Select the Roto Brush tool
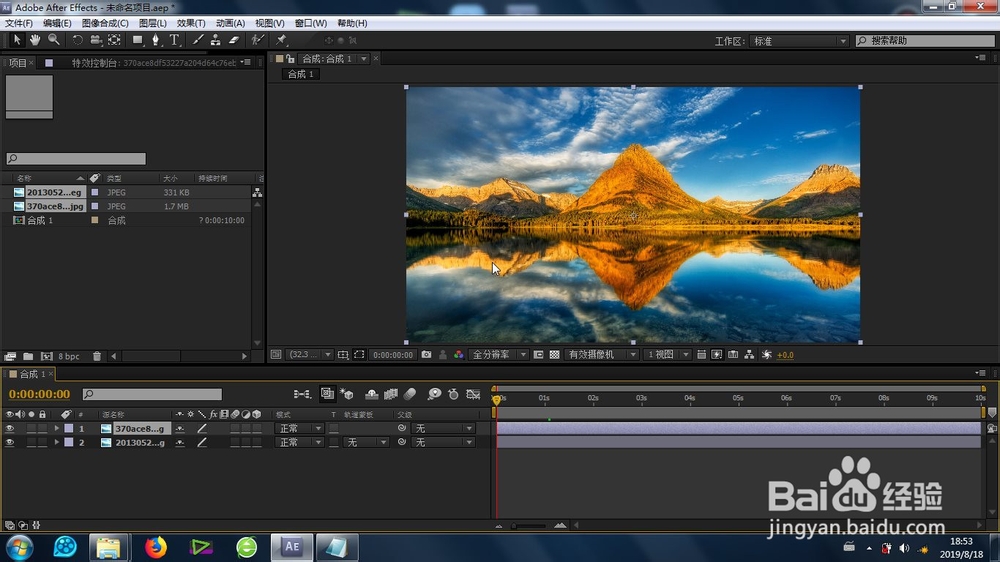1000x562 pixels. click(257, 40)
